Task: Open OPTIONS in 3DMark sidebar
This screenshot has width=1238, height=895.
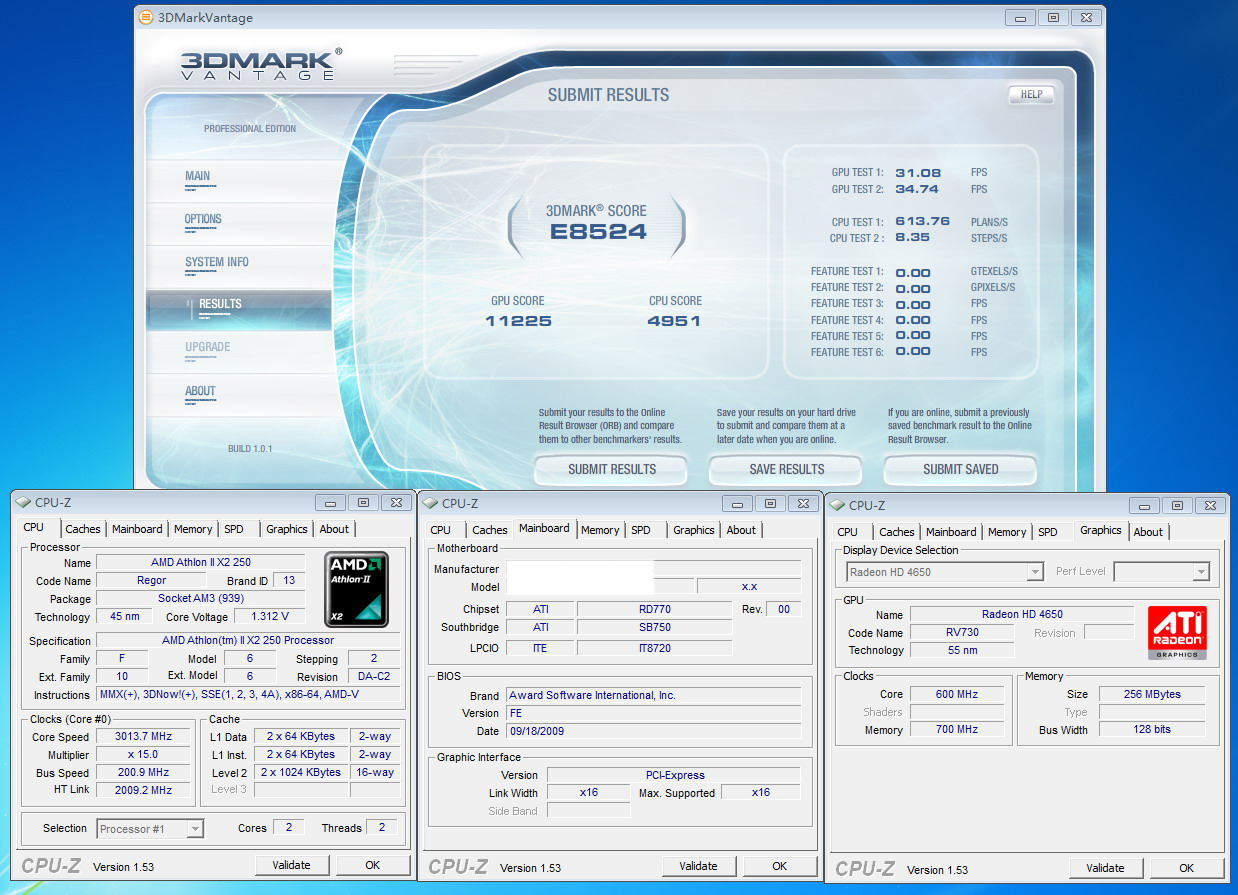Action: pyautogui.click(x=203, y=219)
